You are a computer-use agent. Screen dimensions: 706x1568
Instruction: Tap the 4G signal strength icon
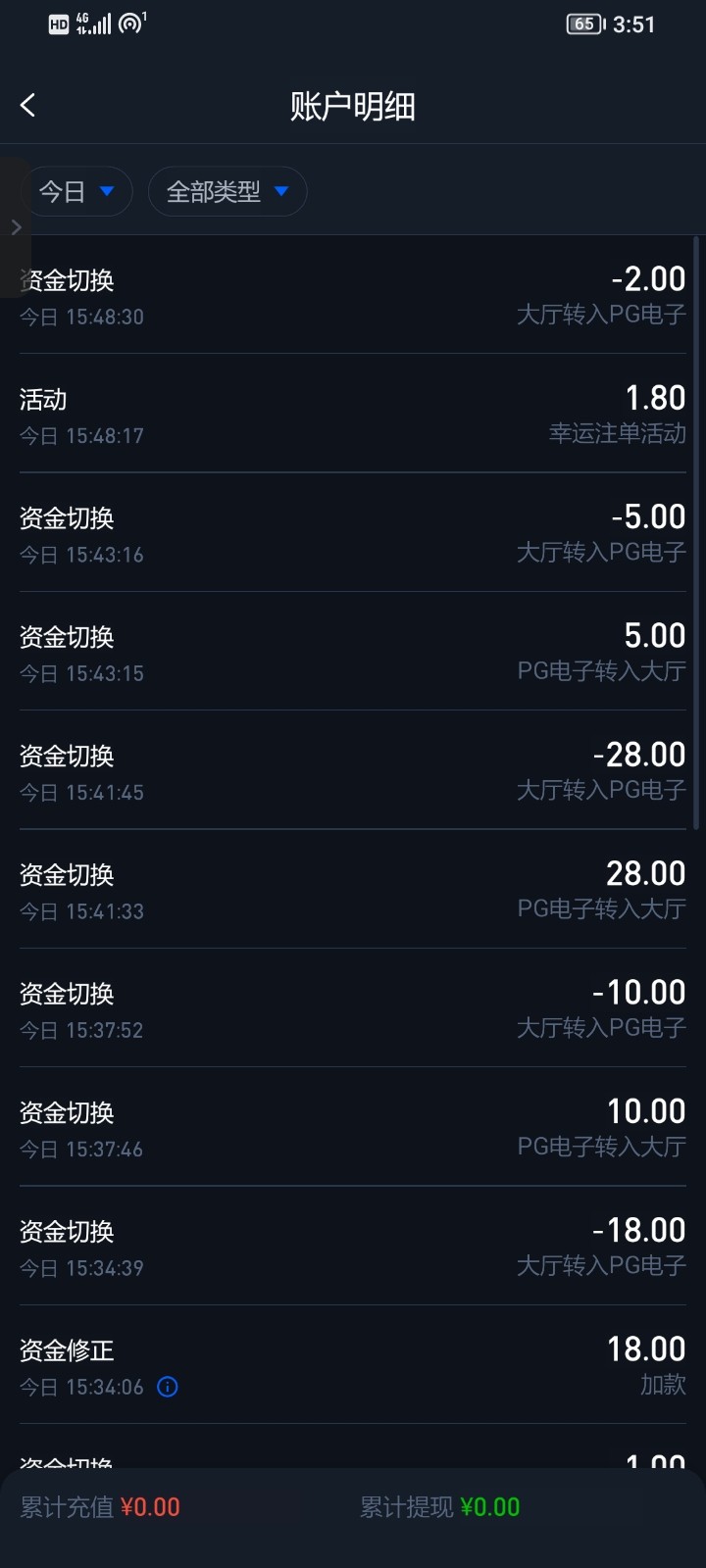[x=94, y=24]
